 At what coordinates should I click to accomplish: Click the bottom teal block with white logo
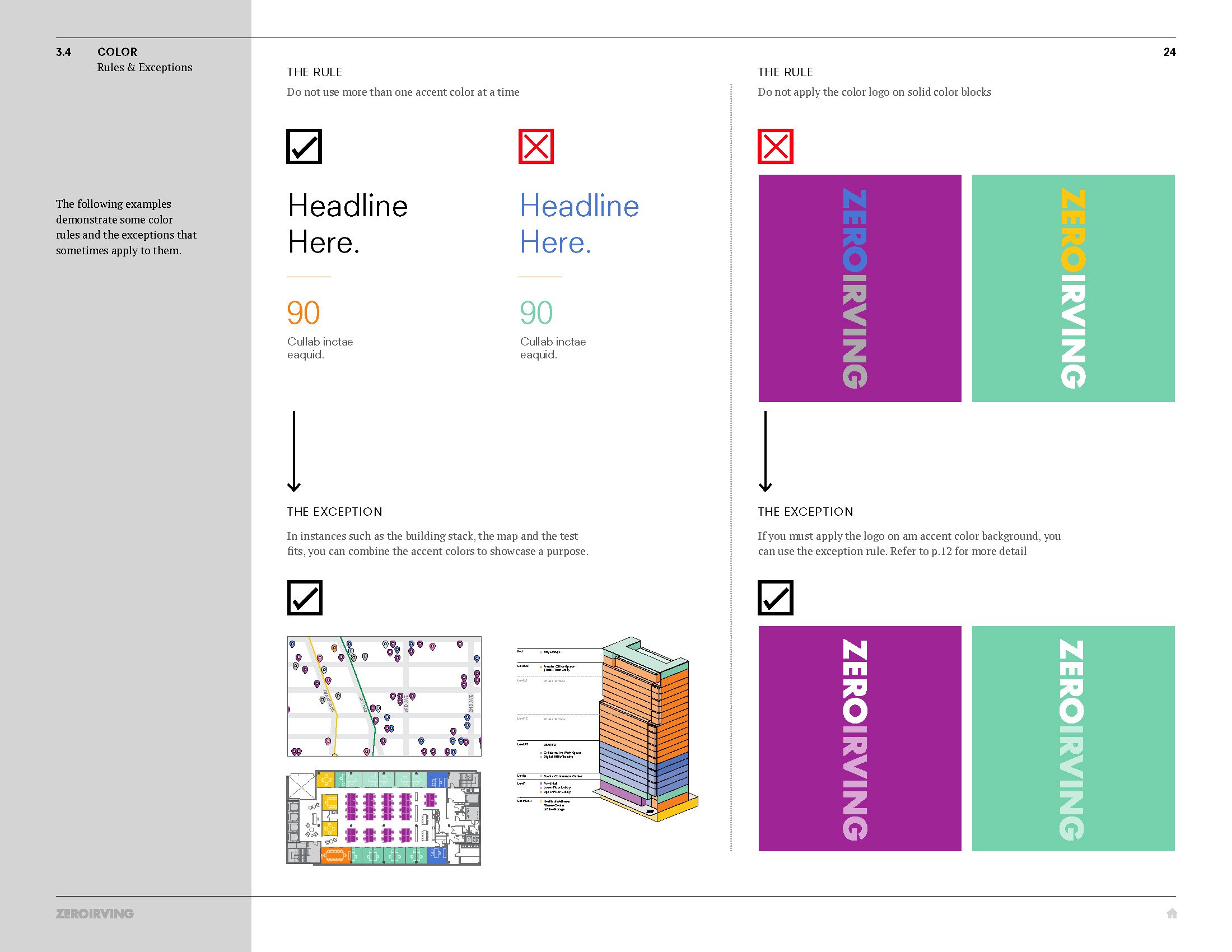[1073, 738]
